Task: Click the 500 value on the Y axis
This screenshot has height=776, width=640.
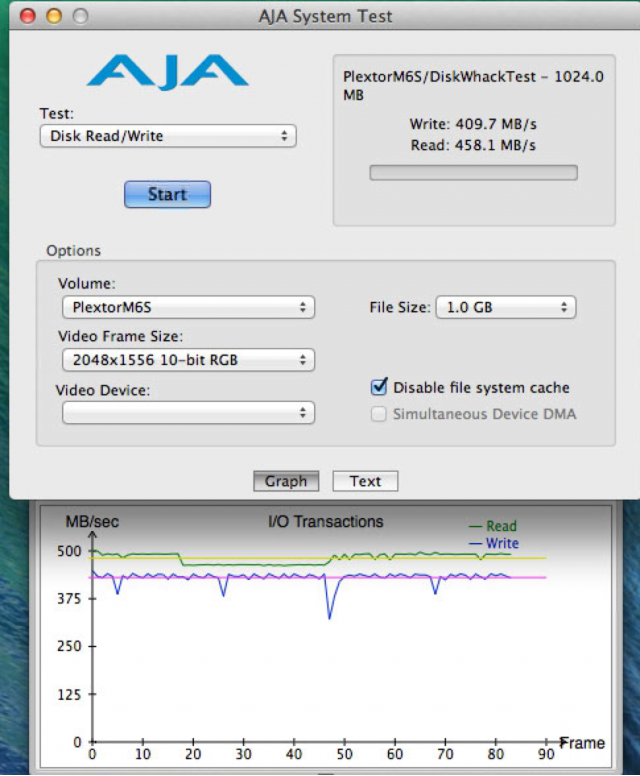Action: click(69, 551)
